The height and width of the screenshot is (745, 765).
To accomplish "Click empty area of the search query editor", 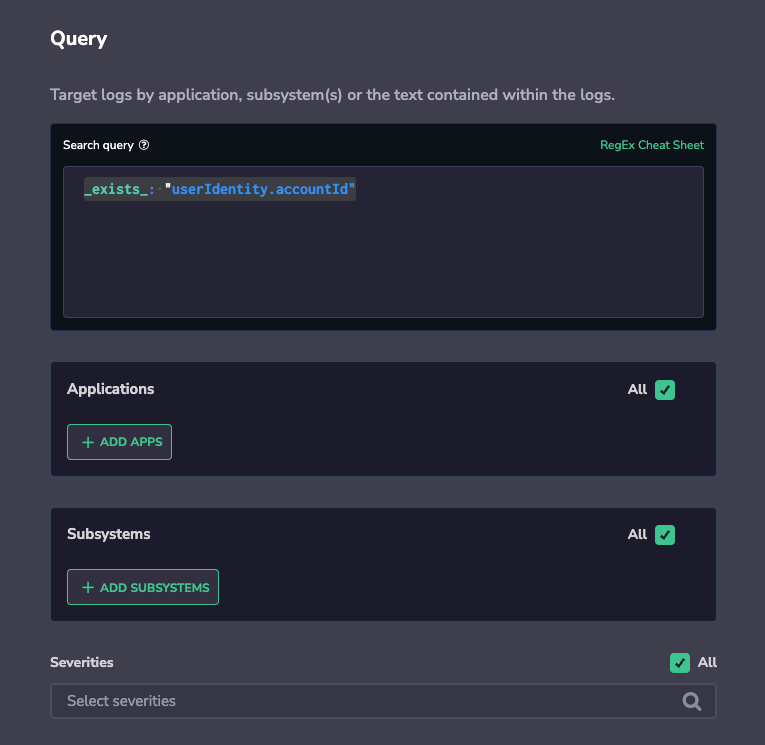I will (383, 259).
